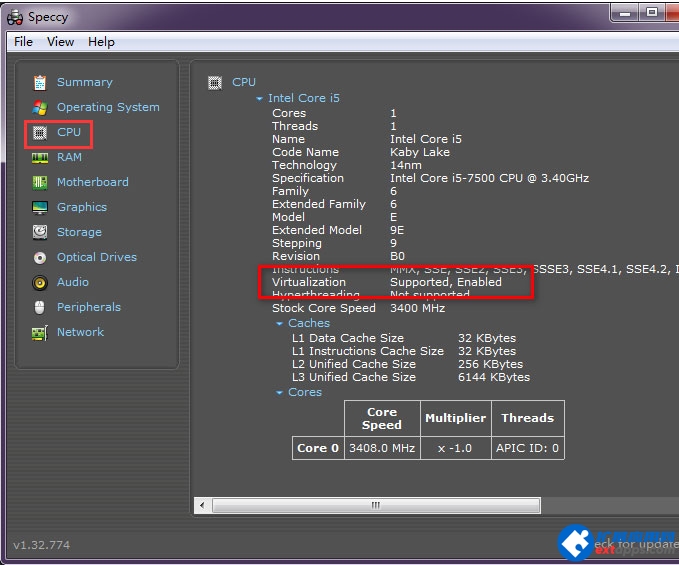Click horizontal scrollbar left arrow
This screenshot has height=565, width=679.
[202, 505]
